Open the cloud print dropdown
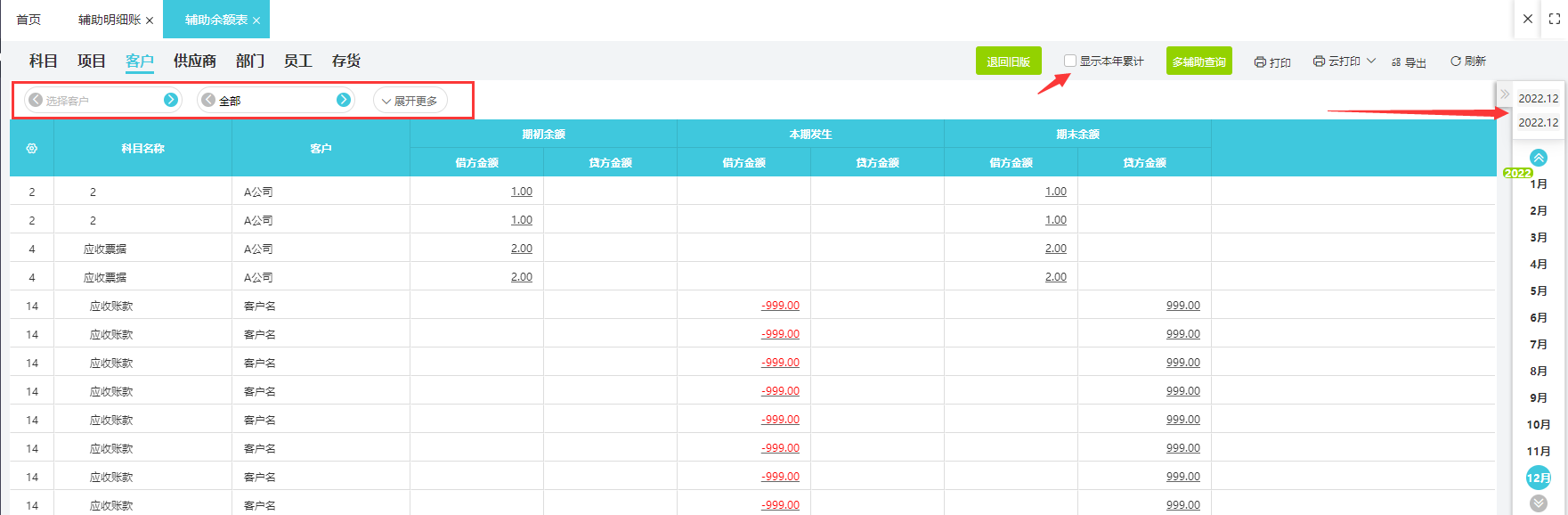Viewport: 1568px width, 515px height. (x=1371, y=61)
